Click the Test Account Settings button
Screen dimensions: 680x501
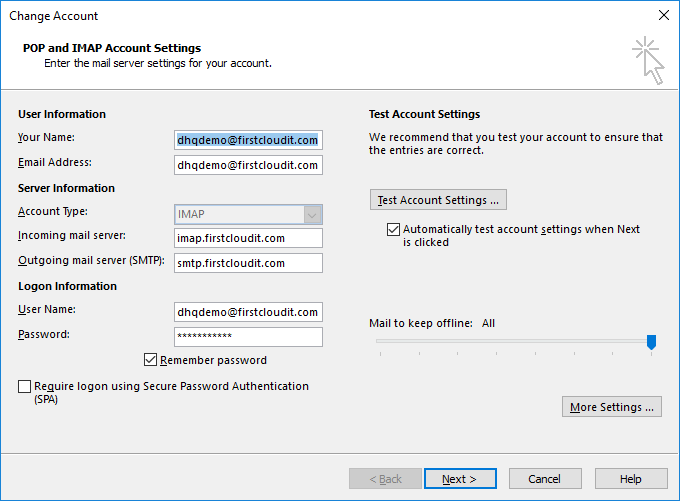pyautogui.click(x=438, y=200)
